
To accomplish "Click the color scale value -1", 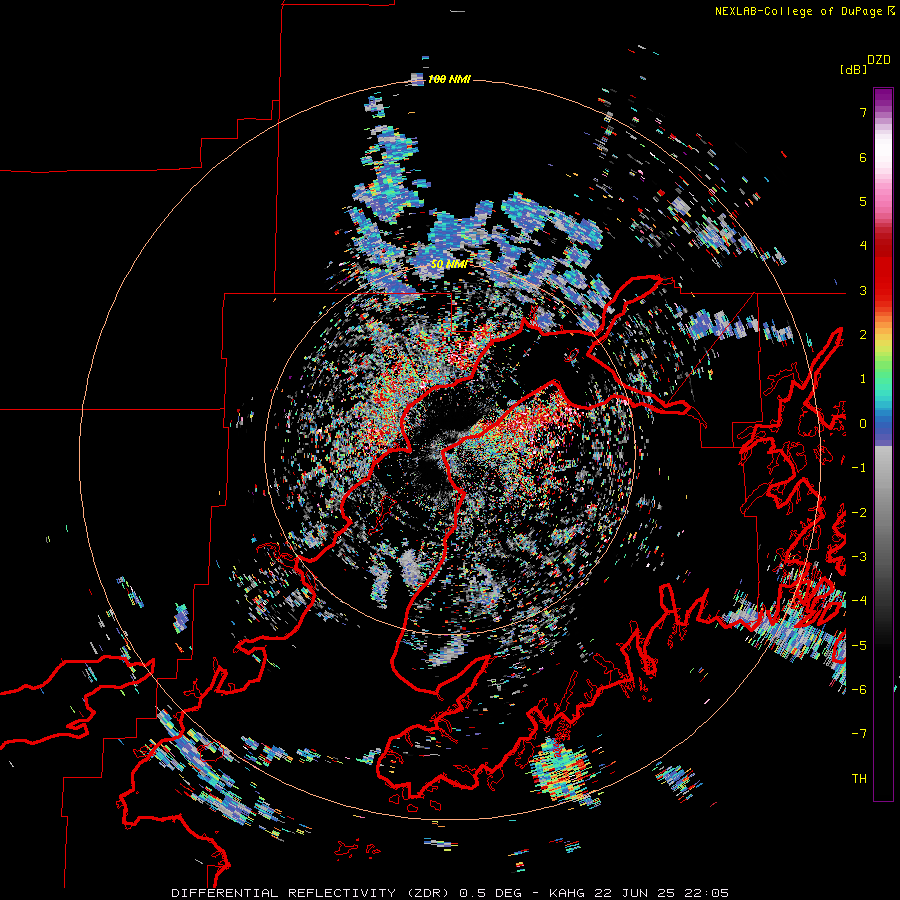I will [859, 468].
